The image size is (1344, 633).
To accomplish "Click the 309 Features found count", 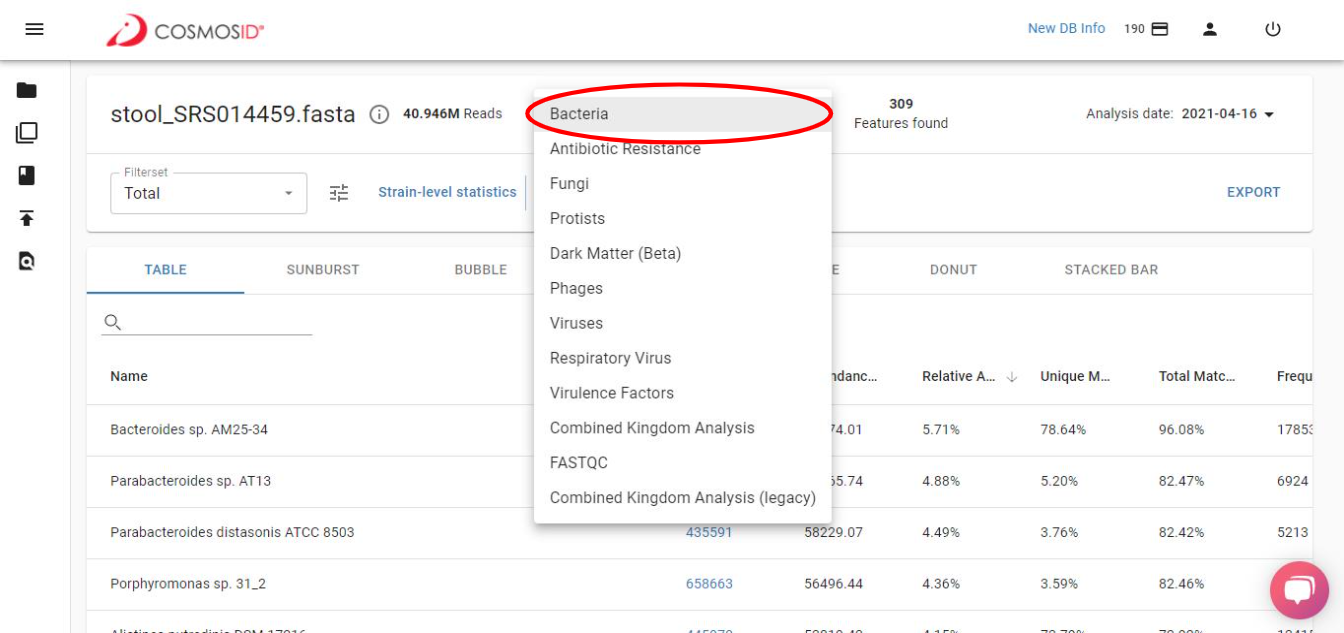I will coord(901,114).
